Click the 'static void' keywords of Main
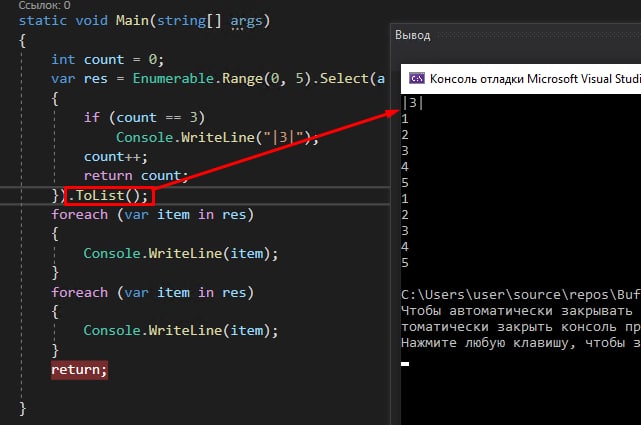 63,20
